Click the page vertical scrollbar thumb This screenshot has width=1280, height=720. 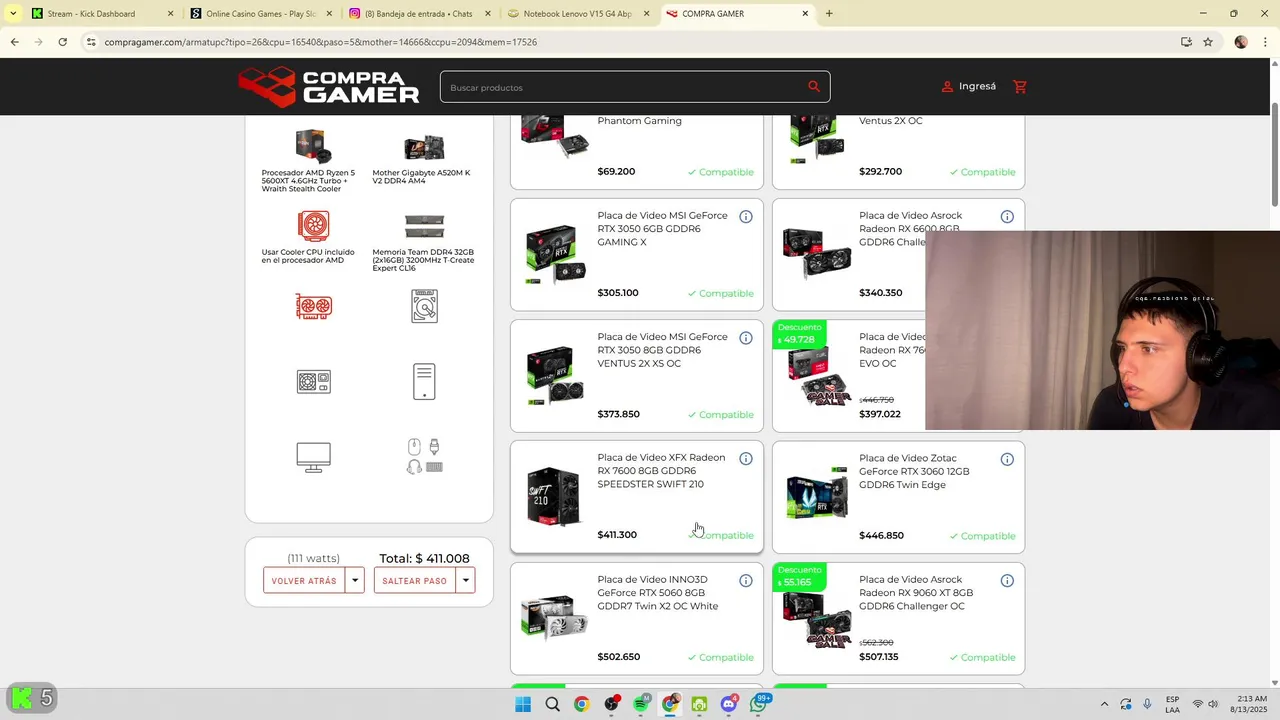(1274, 154)
